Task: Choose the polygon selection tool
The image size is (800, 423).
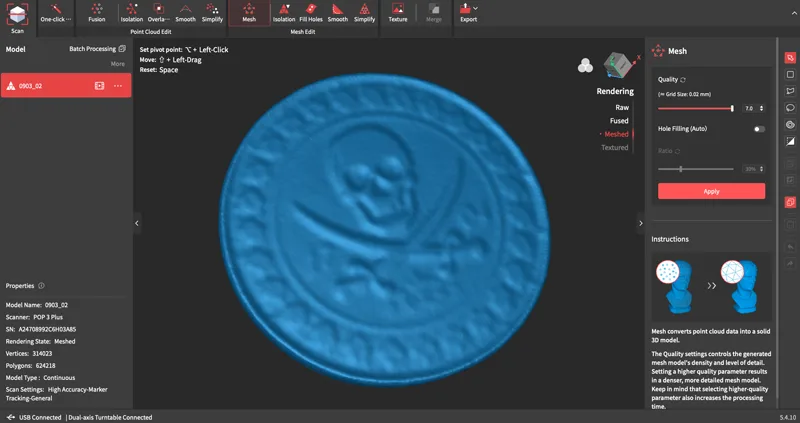Action: (x=790, y=91)
